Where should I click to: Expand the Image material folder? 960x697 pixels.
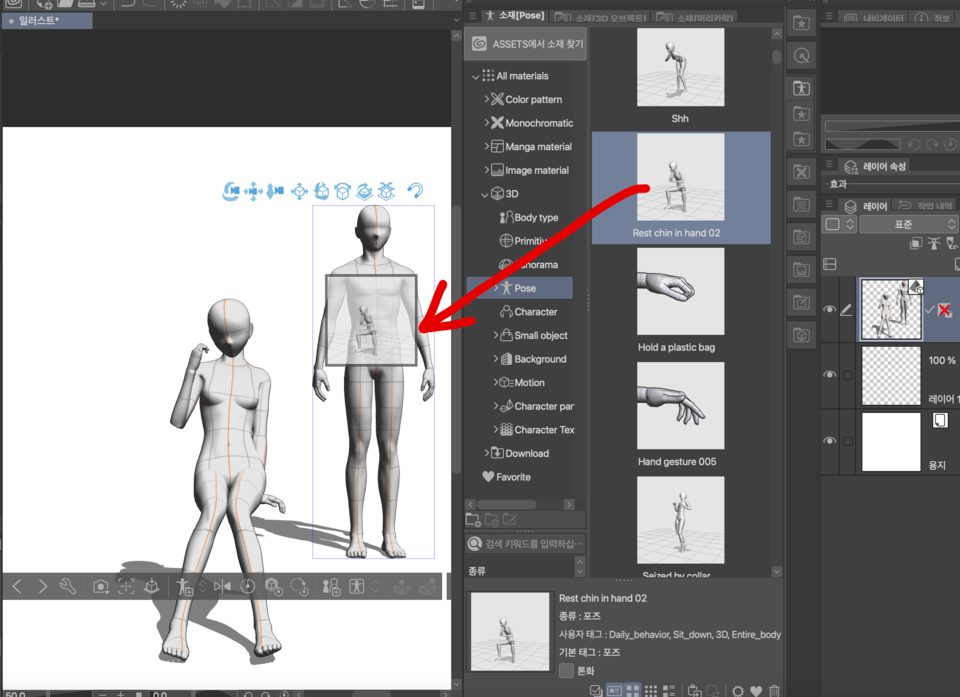487,170
